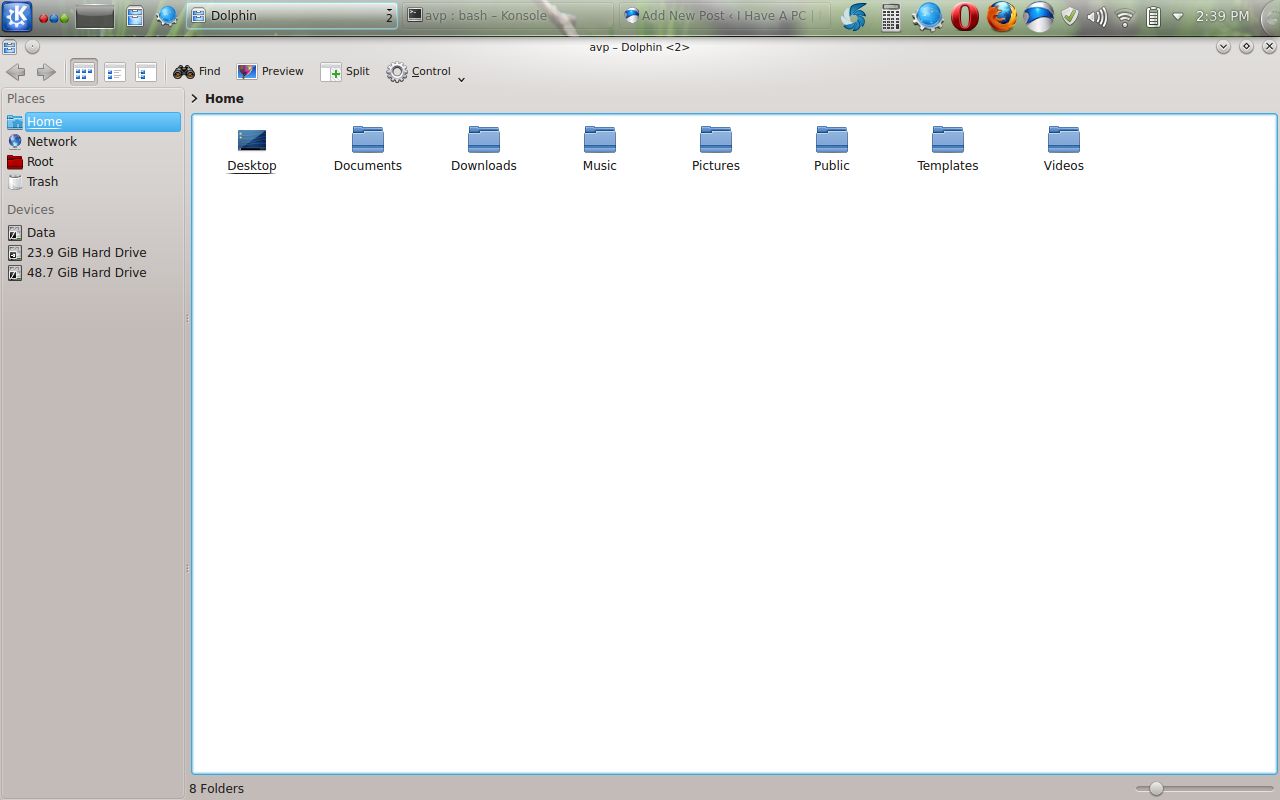1280x800 pixels.
Task: Launch the Firefox browser
Action: click(1002, 16)
